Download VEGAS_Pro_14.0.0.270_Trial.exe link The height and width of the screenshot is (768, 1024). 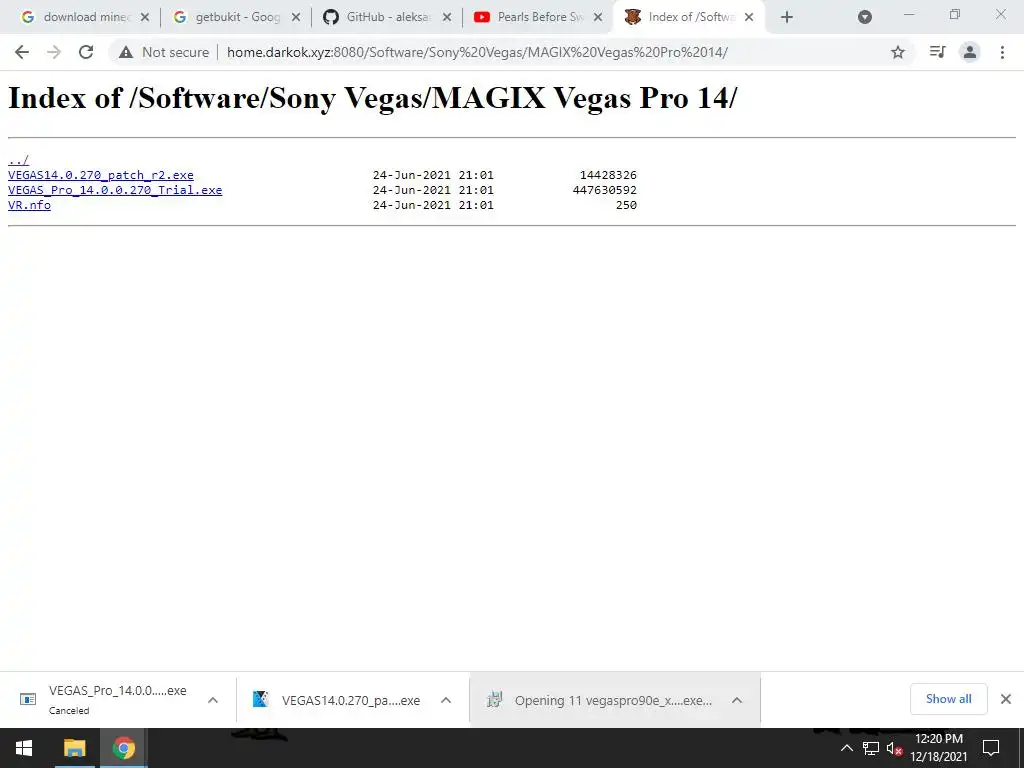(x=115, y=190)
